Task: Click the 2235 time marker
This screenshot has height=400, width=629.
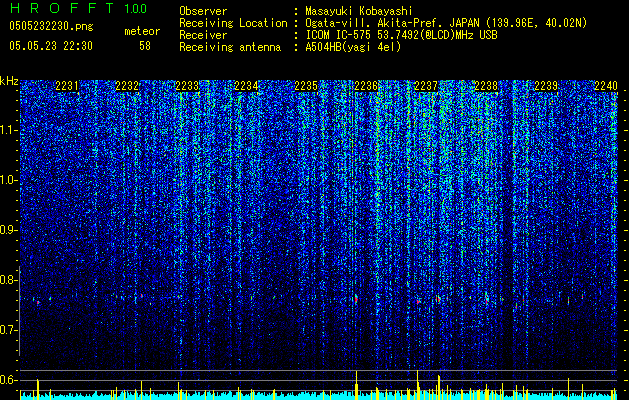Action: pos(306,86)
